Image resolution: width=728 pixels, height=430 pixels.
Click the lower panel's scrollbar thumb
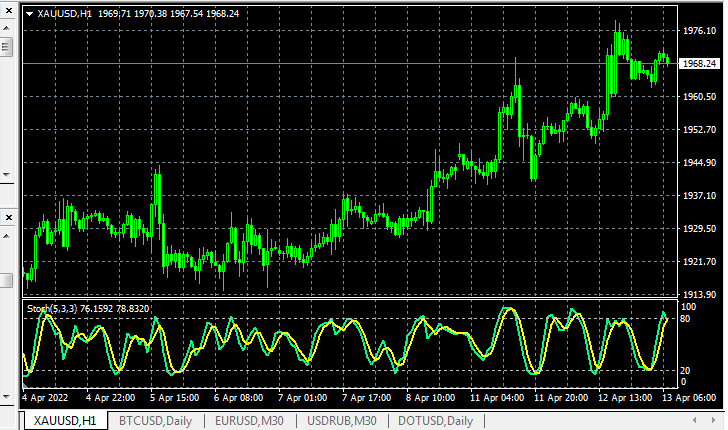[x=6, y=280]
